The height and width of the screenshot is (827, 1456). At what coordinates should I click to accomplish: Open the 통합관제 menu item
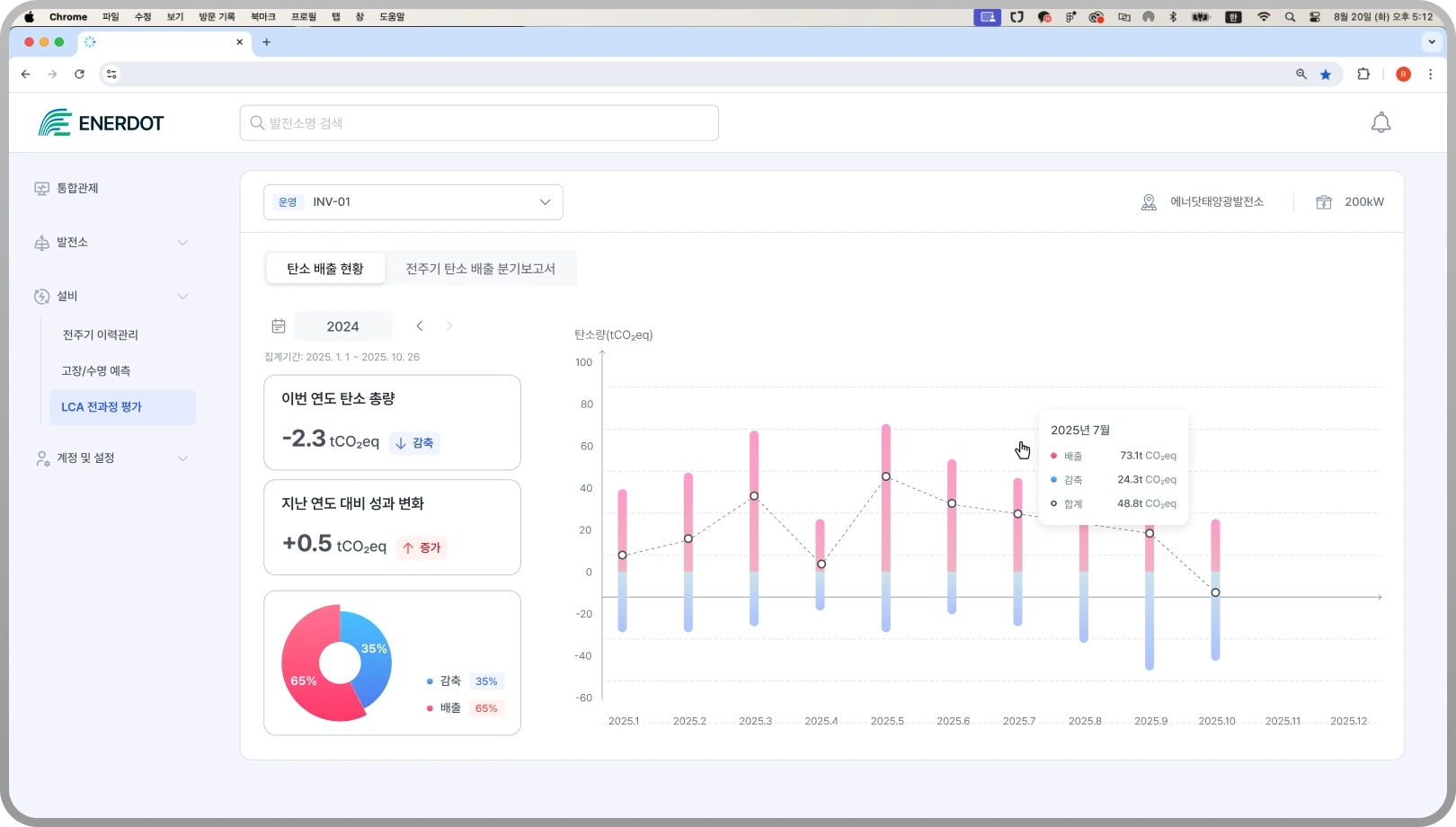[77, 189]
